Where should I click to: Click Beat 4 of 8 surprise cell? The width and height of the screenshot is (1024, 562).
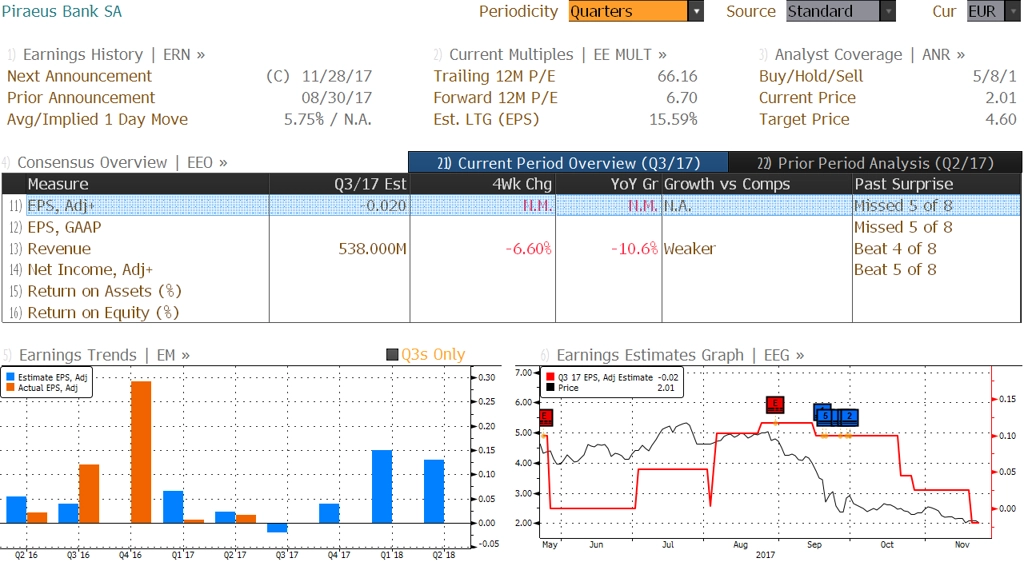(895, 249)
